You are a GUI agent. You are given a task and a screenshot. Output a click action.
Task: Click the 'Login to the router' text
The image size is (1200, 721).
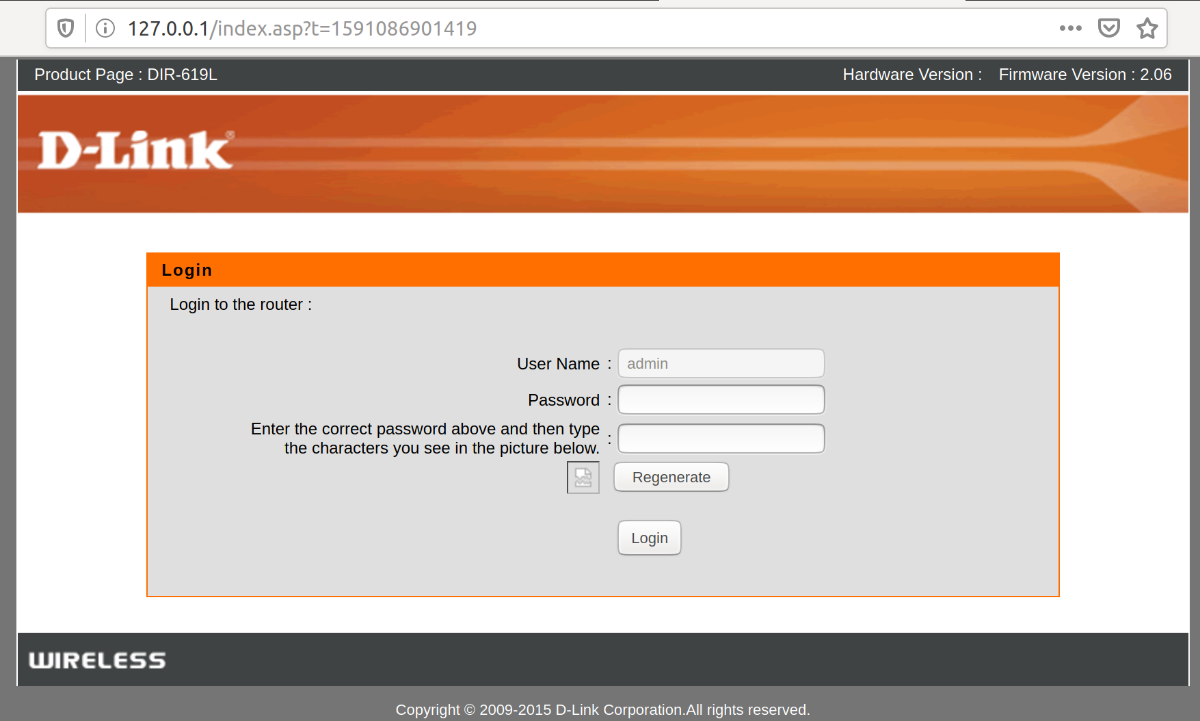[x=241, y=305]
